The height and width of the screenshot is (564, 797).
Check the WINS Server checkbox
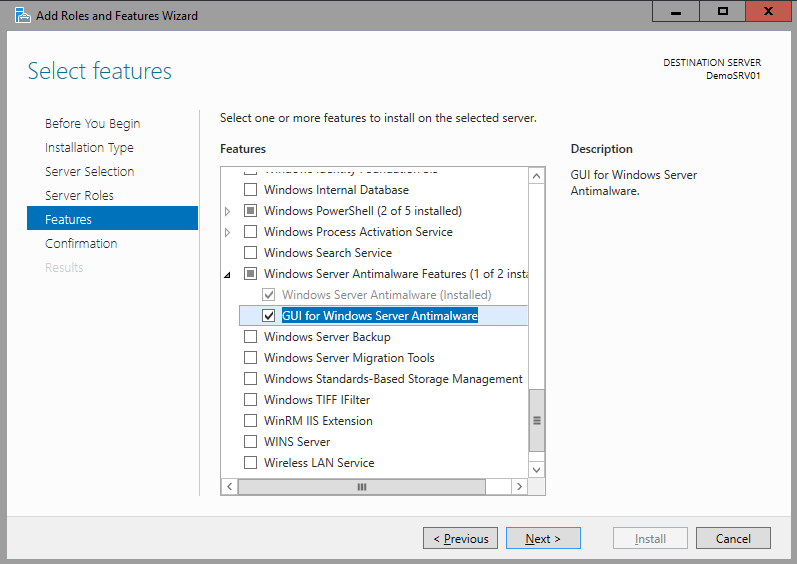(x=251, y=442)
